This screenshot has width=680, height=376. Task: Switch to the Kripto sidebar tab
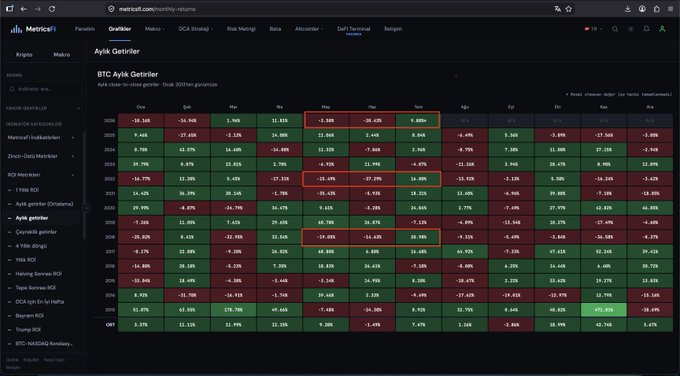pos(24,55)
